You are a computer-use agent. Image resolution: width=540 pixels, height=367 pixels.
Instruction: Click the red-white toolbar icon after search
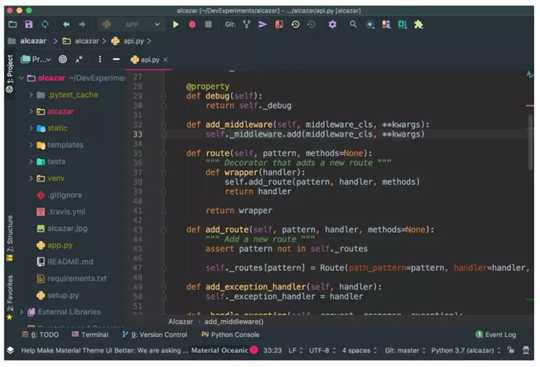click(386, 24)
